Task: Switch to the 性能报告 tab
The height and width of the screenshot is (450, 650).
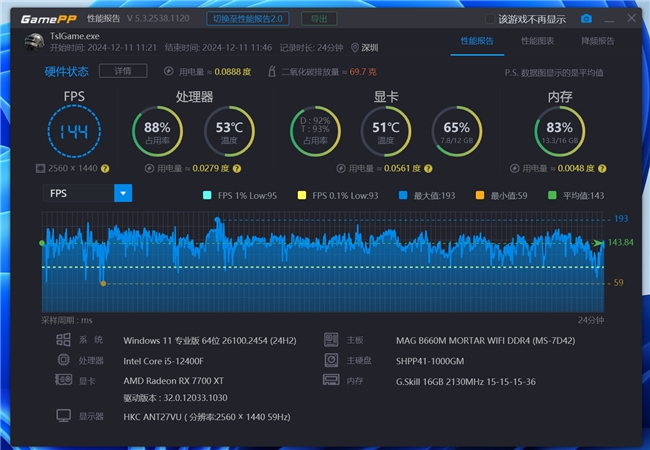Action: click(477, 41)
